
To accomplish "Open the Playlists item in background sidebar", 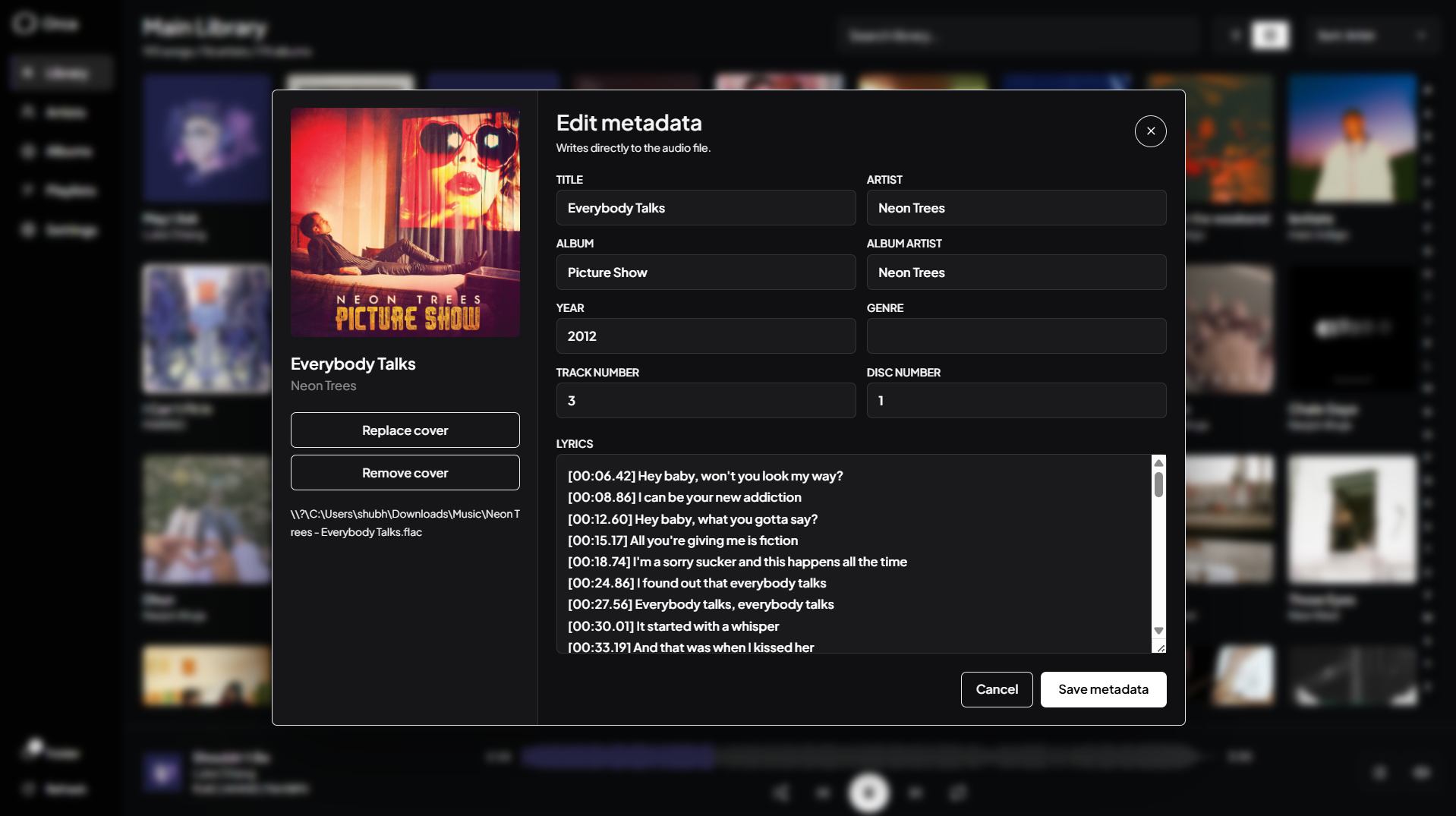I will point(62,191).
